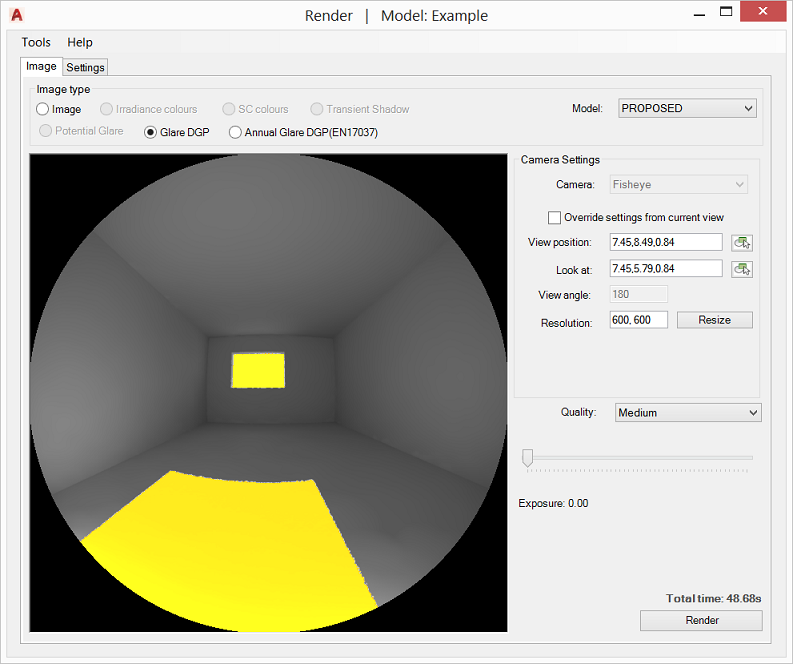Maximize the Render window

pos(728,13)
